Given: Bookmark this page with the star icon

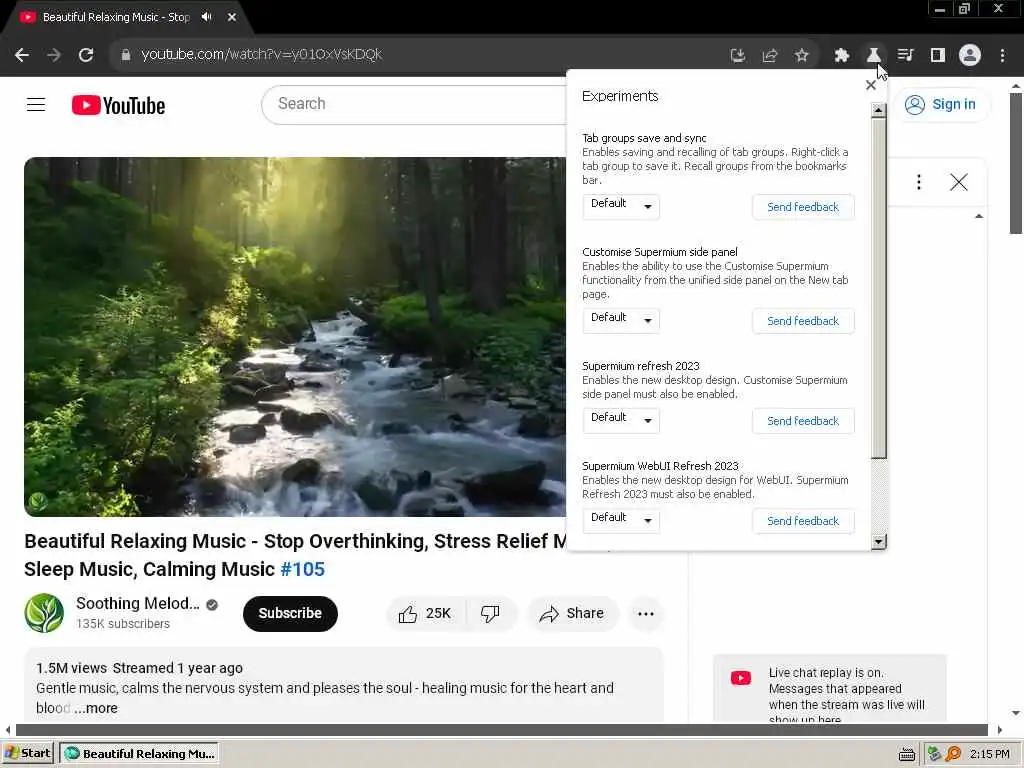Looking at the screenshot, I should pyautogui.click(x=801, y=56).
